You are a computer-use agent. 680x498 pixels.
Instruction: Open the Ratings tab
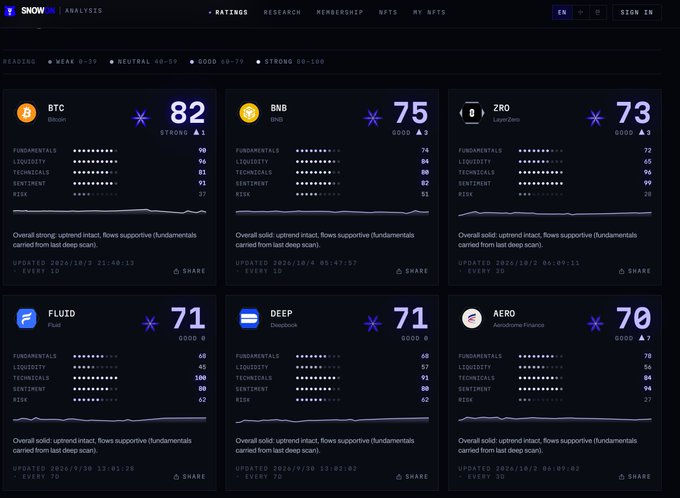tap(229, 13)
